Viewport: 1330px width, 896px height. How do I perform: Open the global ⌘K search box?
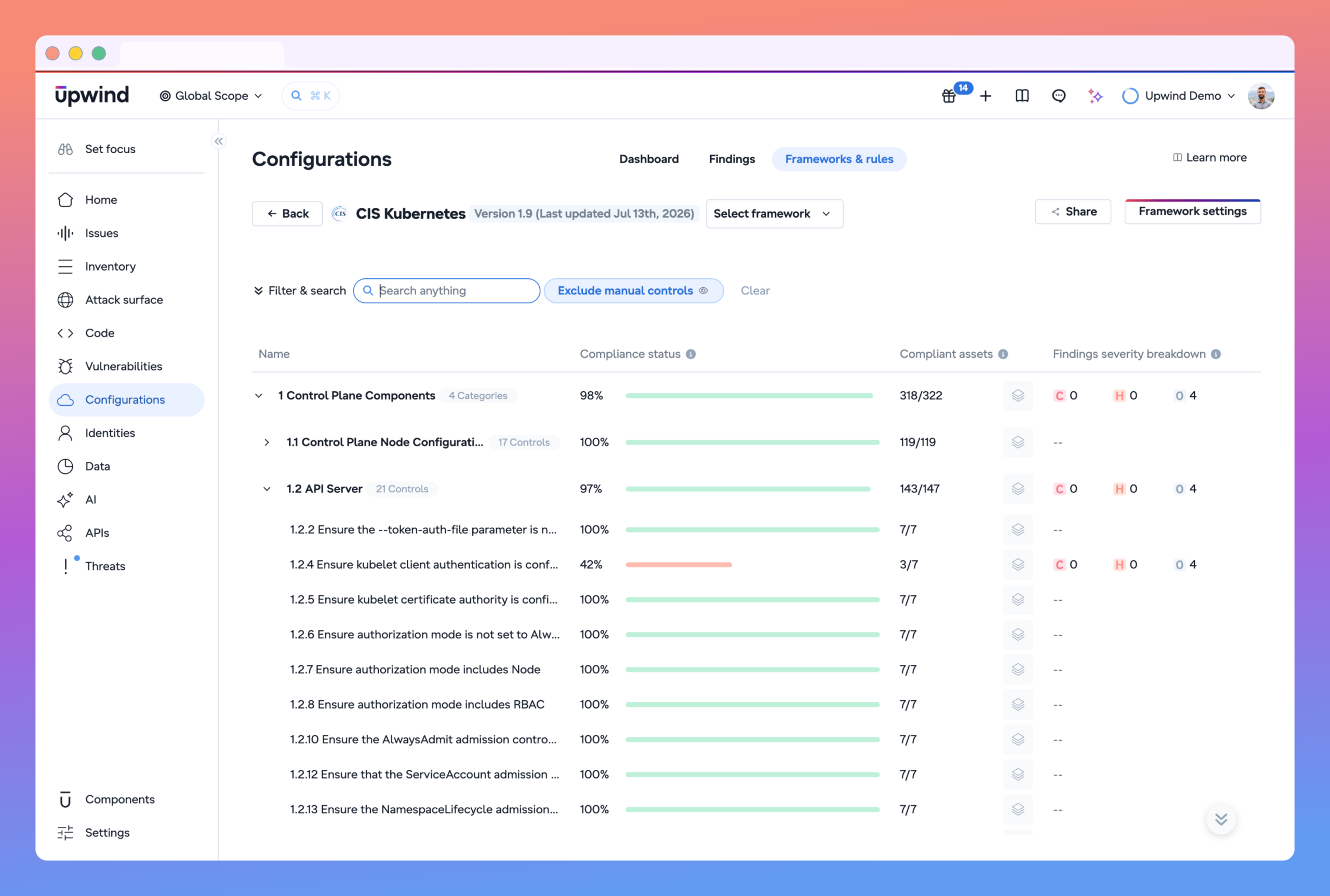click(x=310, y=96)
